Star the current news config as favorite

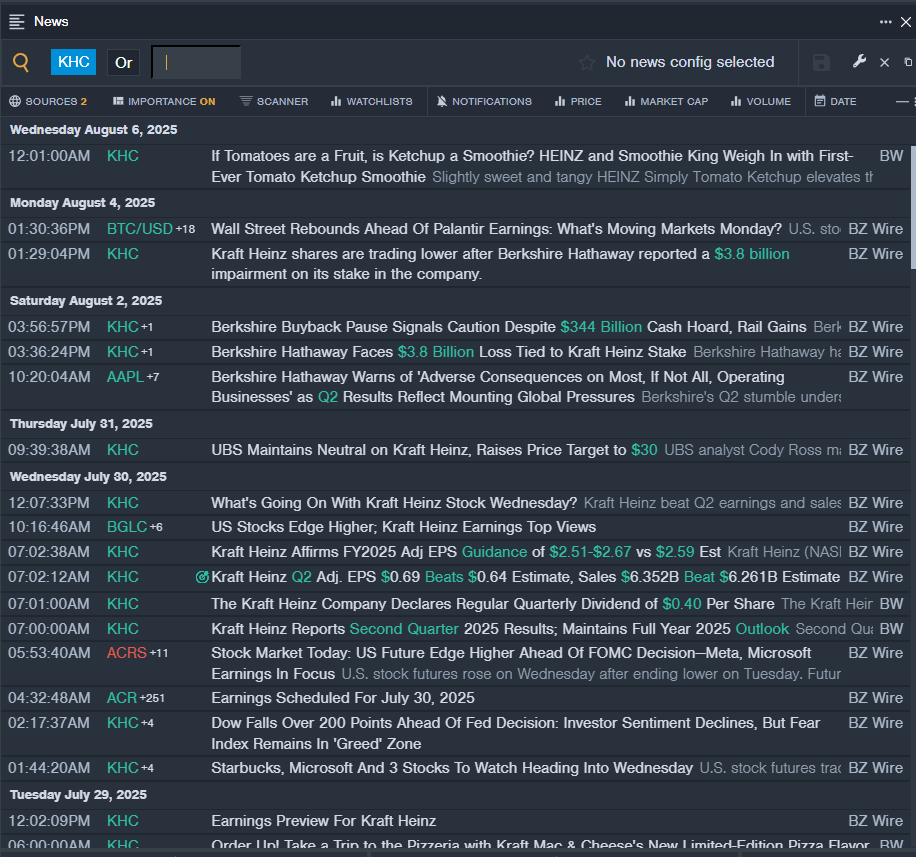[x=587, y=62]
